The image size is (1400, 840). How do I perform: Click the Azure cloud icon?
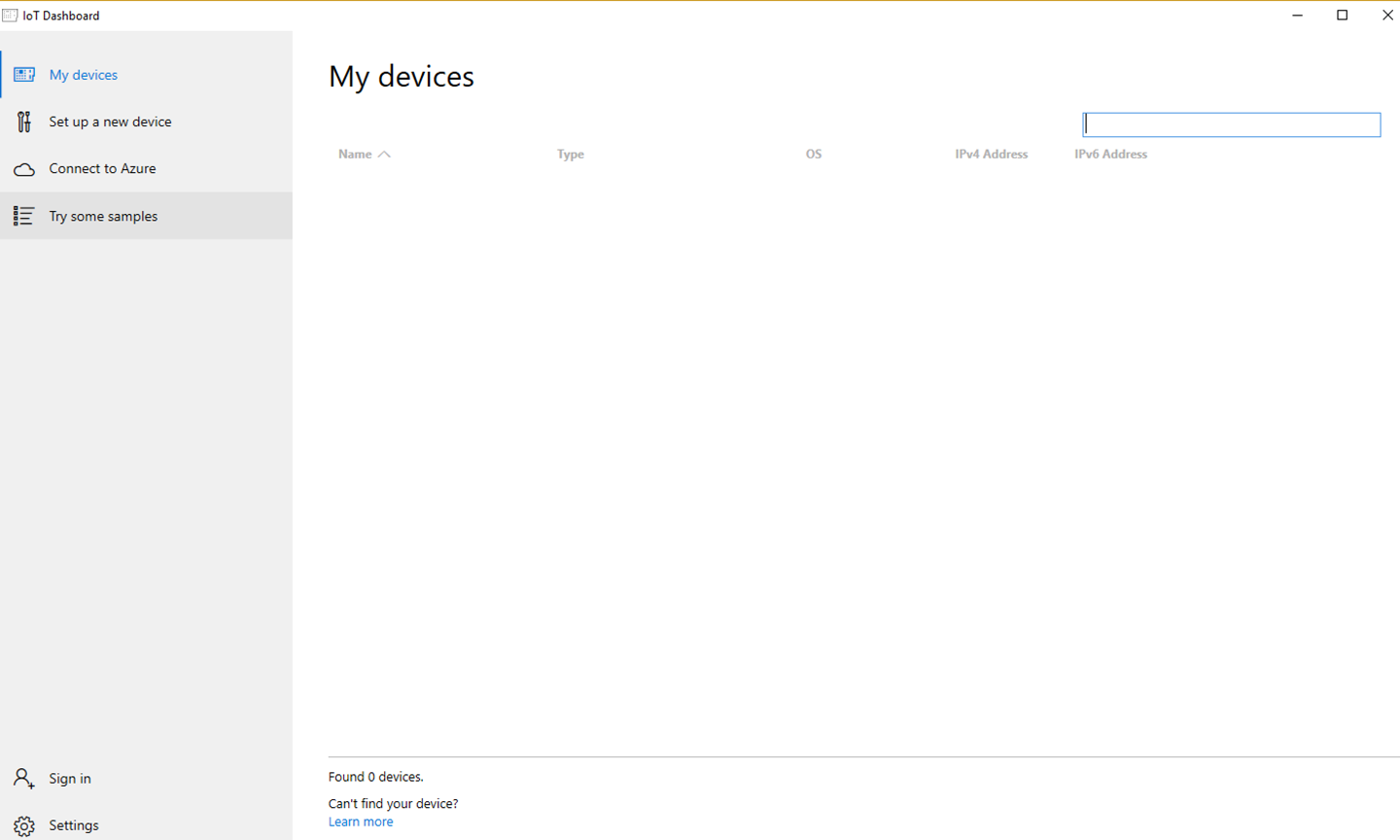24,169
